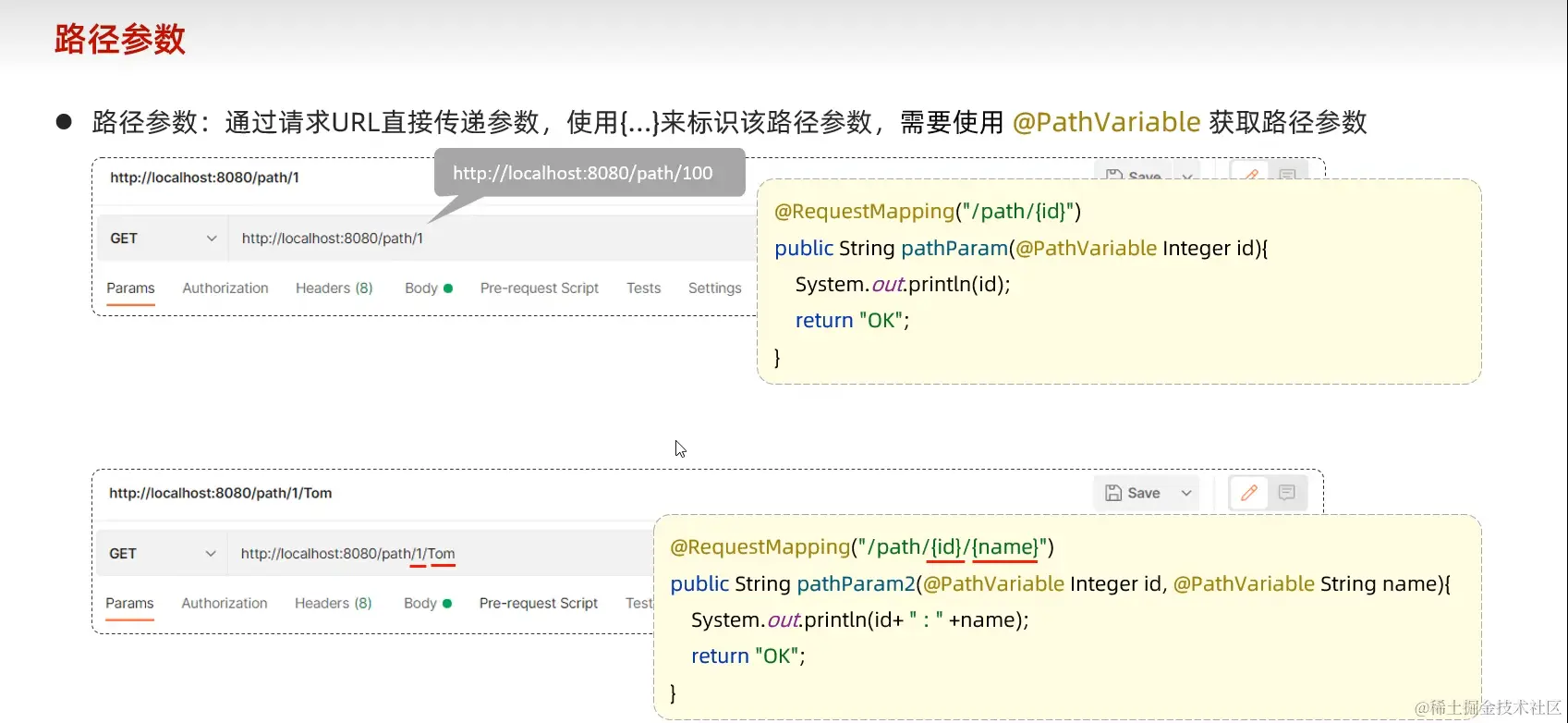Open Authorization tab in the path/1 request

coord(225,288)
